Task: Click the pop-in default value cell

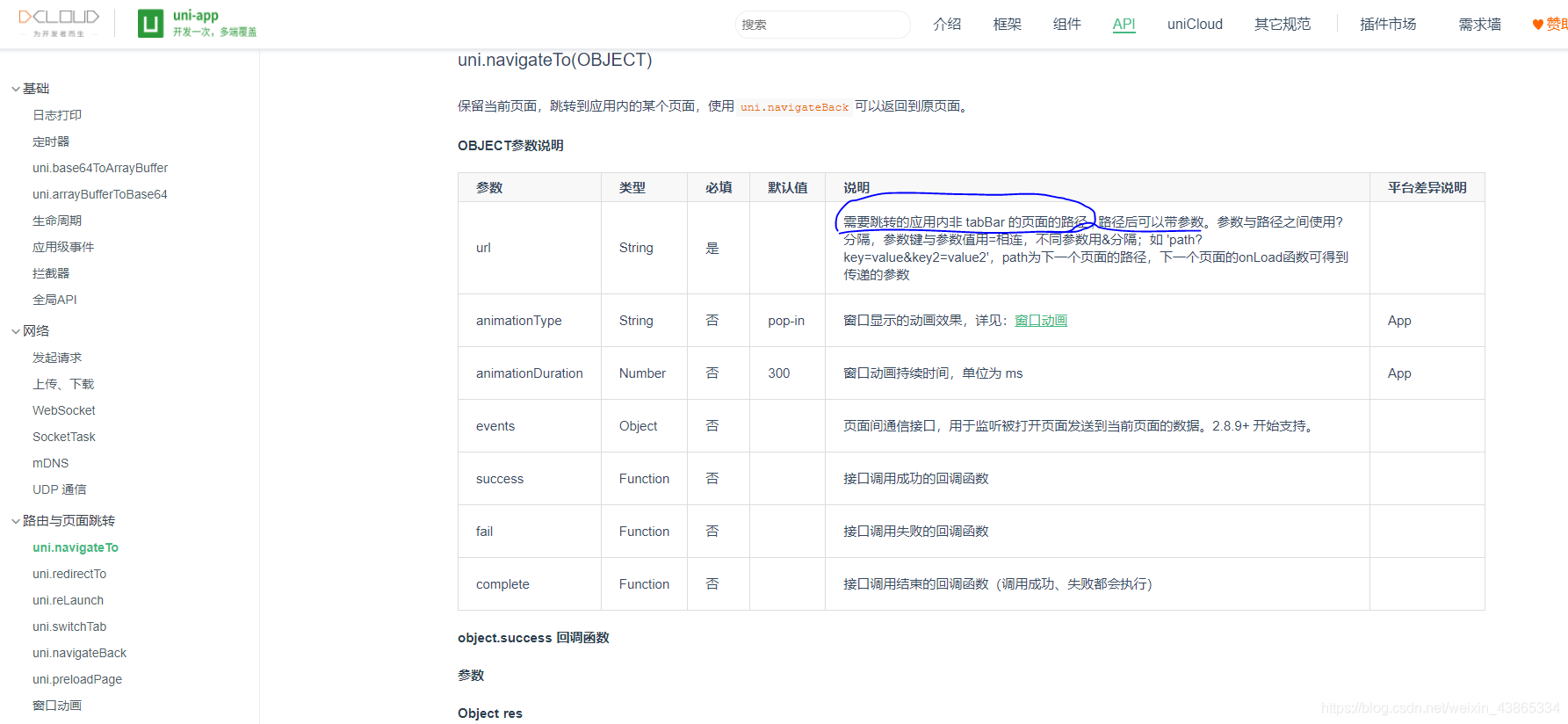Action: coord(787,321)
